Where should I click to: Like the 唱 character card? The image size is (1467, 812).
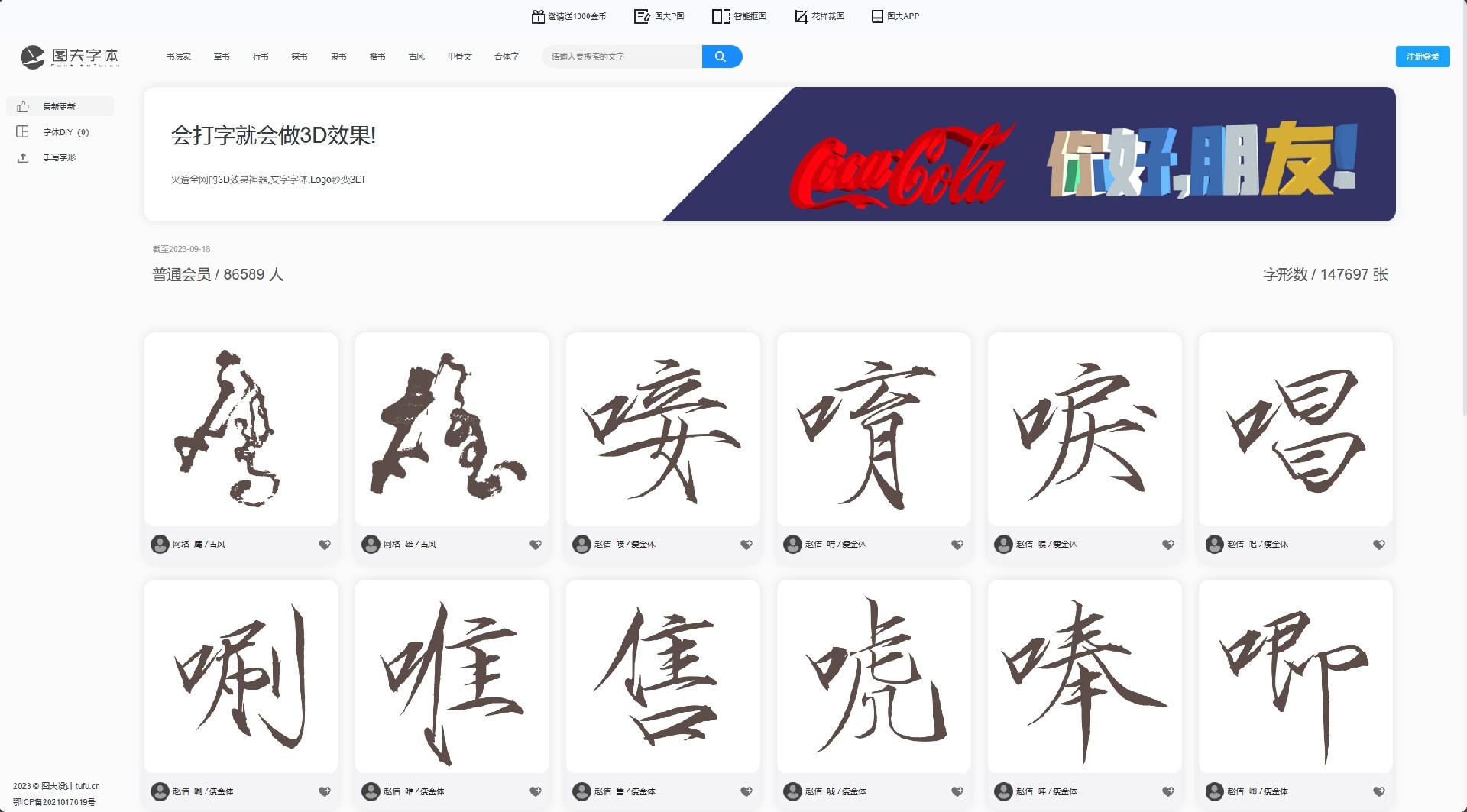pos(1379,544)
